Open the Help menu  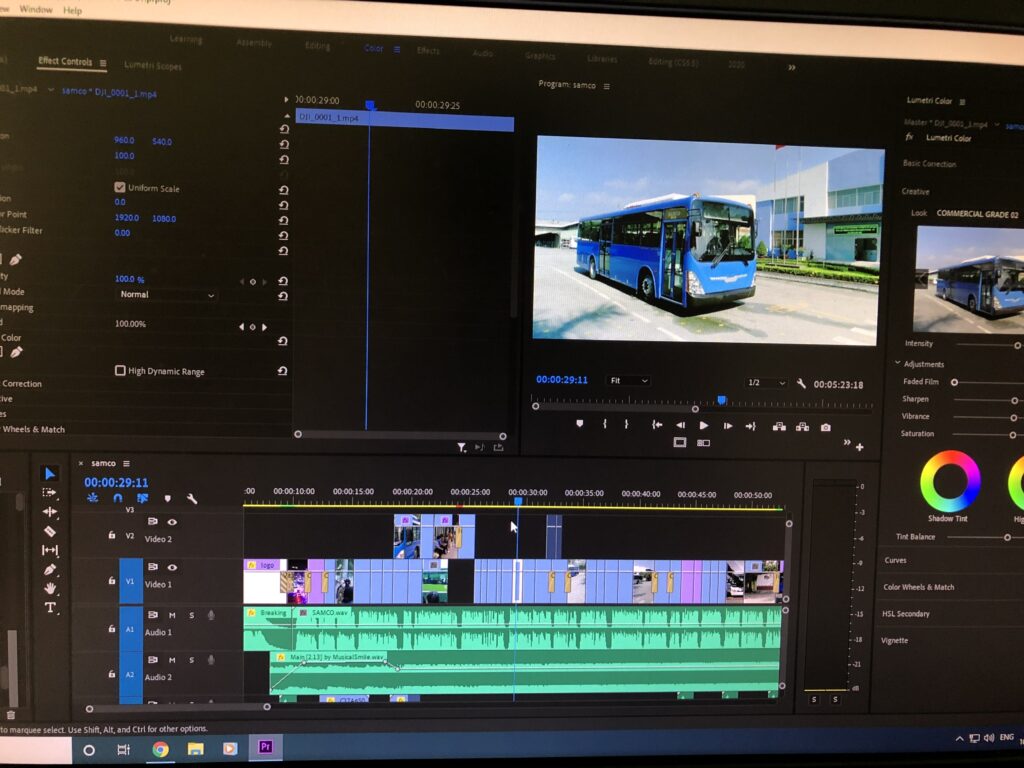pyautogui.click(x=72, y=10)
